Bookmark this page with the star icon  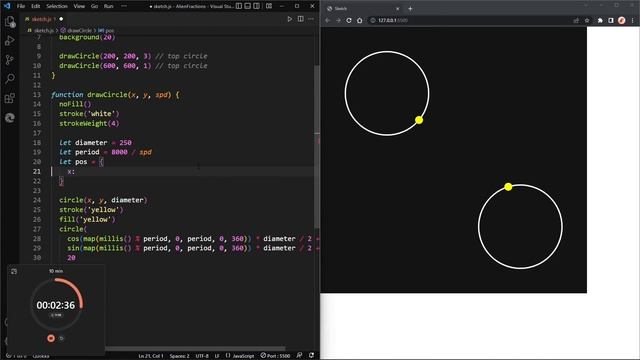coord(587,20)
